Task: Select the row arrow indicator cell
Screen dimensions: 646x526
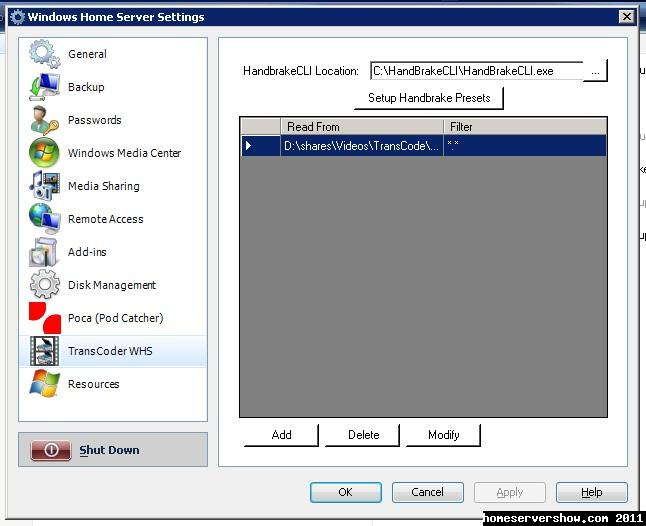Action: 261,145
